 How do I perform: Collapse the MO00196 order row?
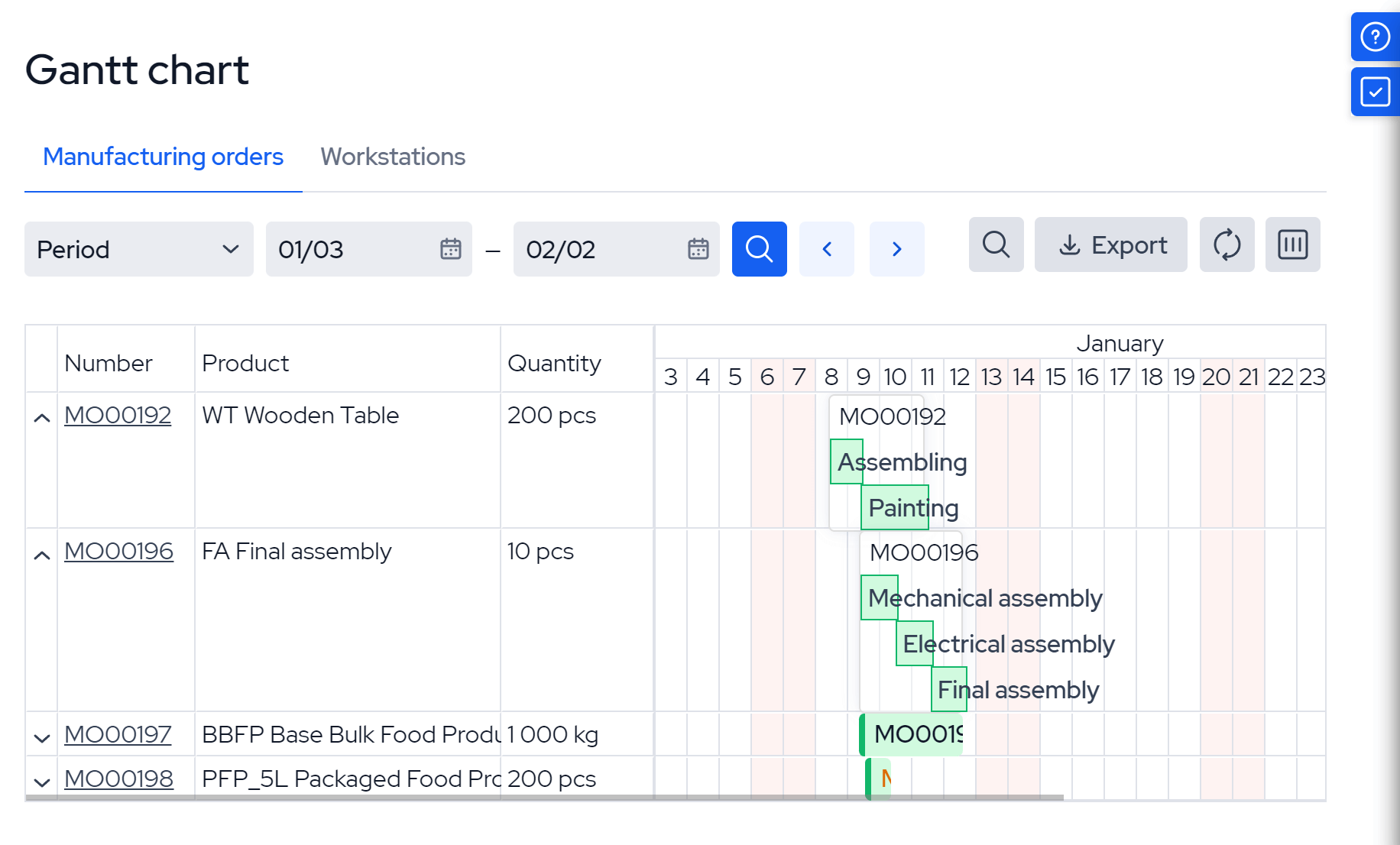point(42,551)
